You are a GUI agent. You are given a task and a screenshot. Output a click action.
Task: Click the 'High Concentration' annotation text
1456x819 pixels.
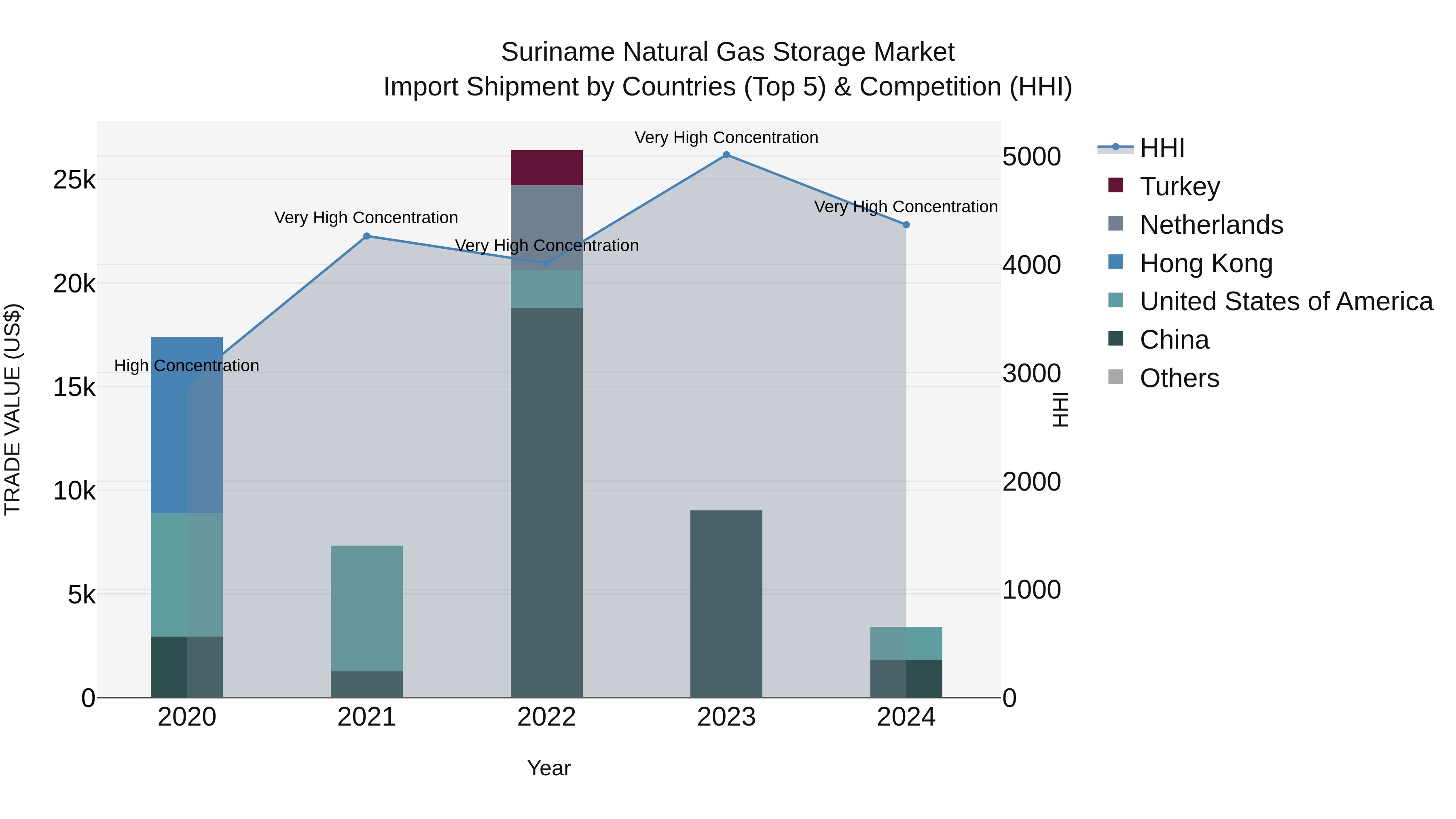click(x=186, y=366)
